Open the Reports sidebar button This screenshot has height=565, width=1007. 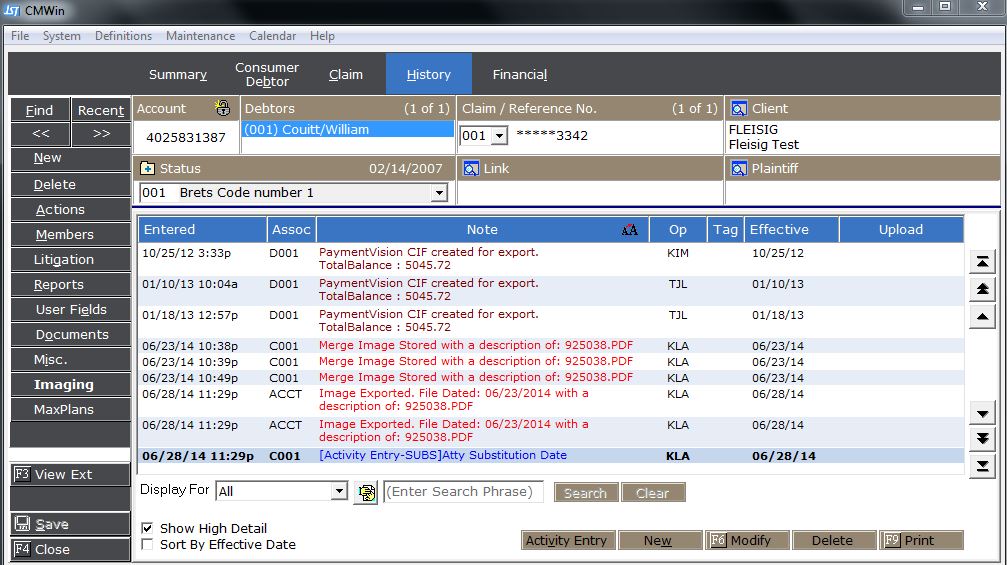coord(71,284)
